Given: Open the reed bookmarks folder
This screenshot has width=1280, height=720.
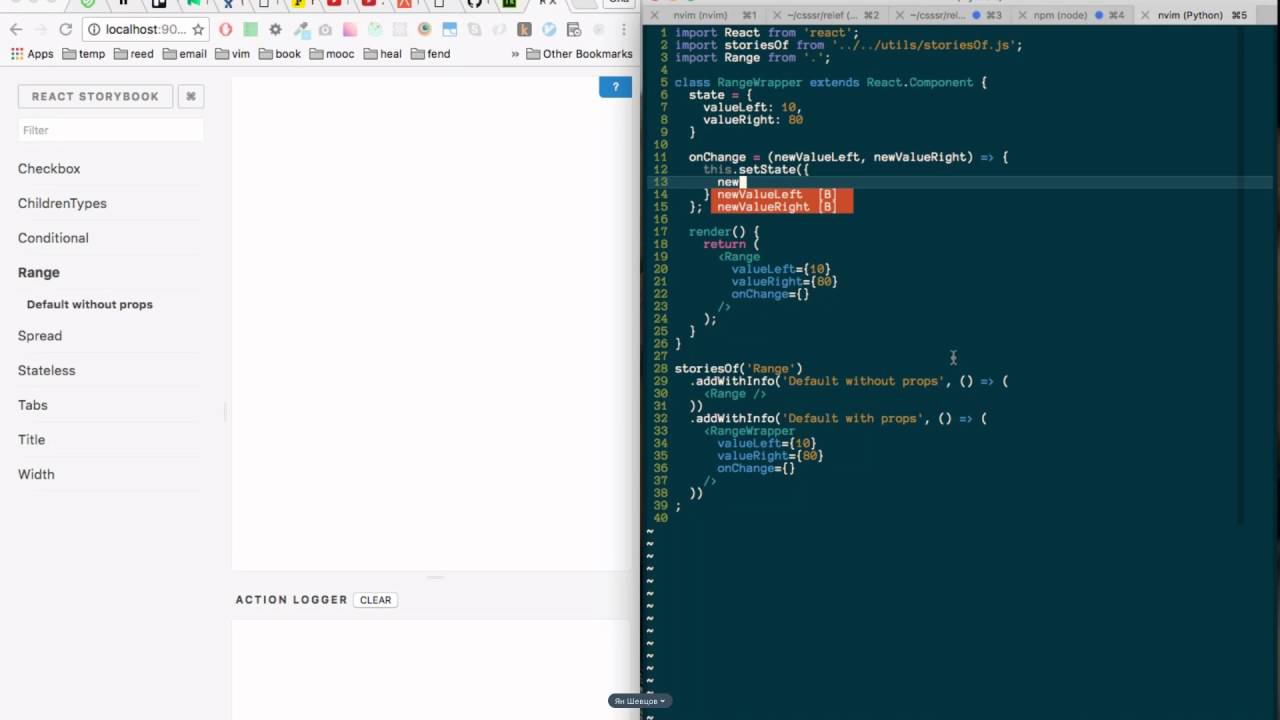Looking at the screenshot, I should [134, 54].
